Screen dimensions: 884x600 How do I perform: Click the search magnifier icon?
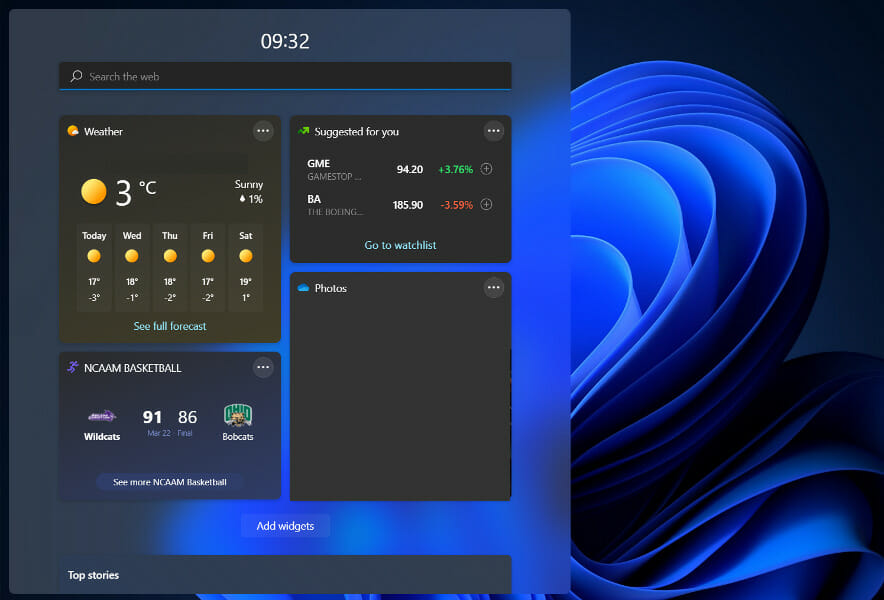pyautogui.click(x=76, y=75)
